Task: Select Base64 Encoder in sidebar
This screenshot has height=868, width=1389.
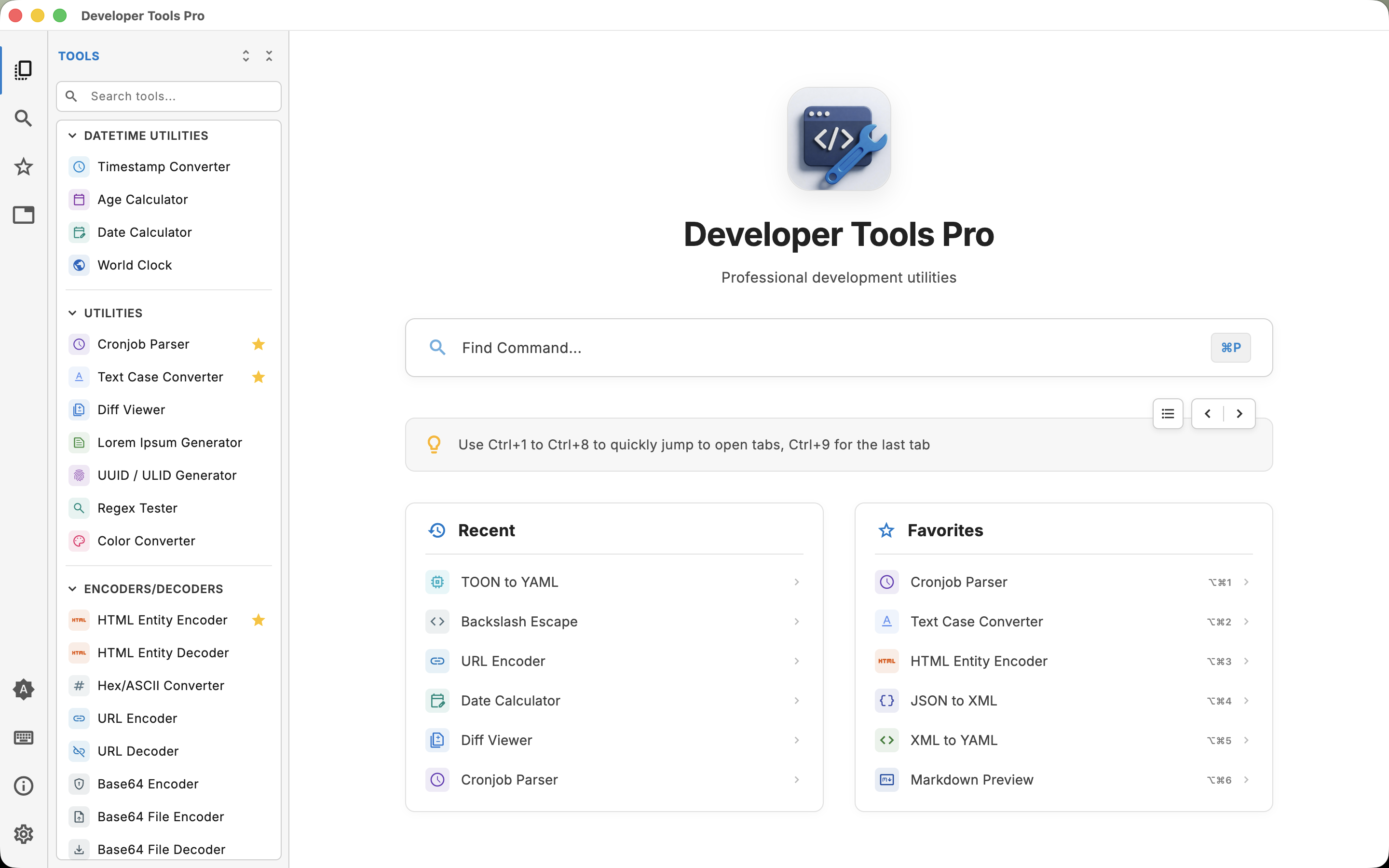Action: point(169,784)
